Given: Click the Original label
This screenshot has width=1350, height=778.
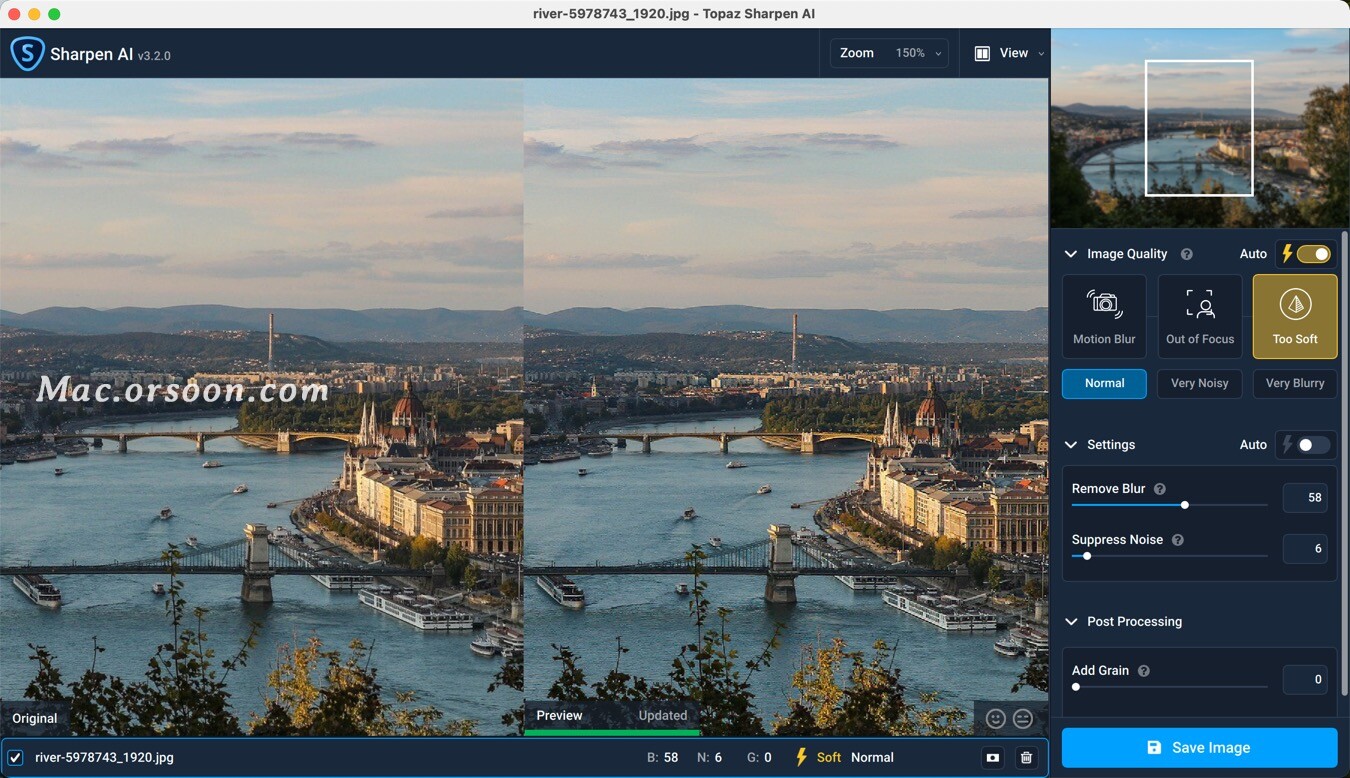Looking at the screenshot, I should (35, 718).
